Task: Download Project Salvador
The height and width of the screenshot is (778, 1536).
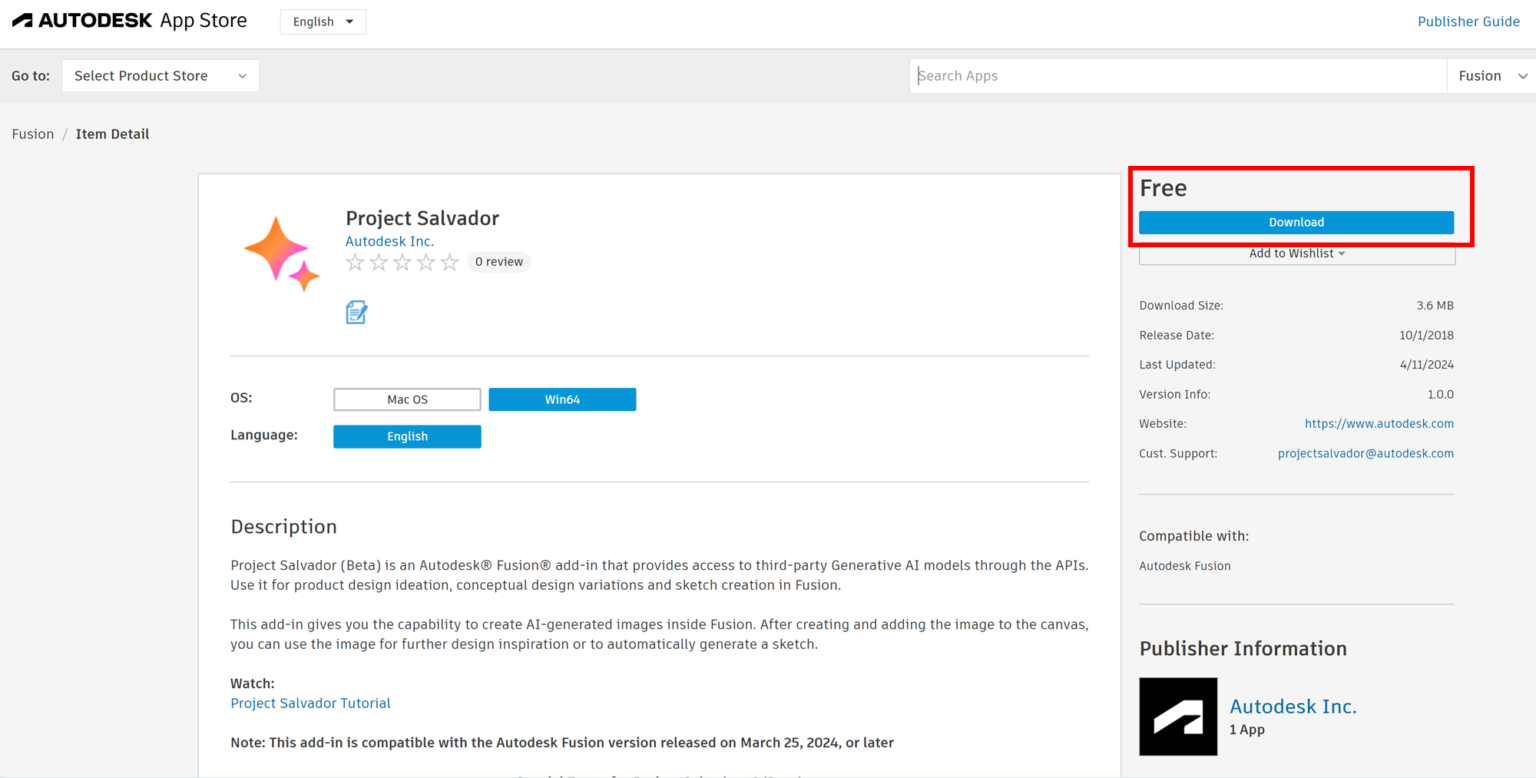Action: [x=1296, y=222]
